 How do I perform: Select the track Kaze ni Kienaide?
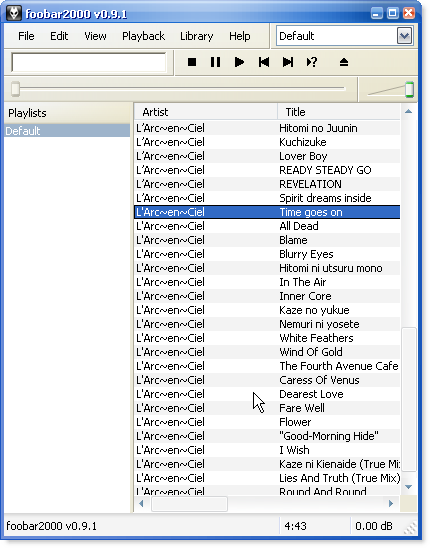tap(267, 464)
